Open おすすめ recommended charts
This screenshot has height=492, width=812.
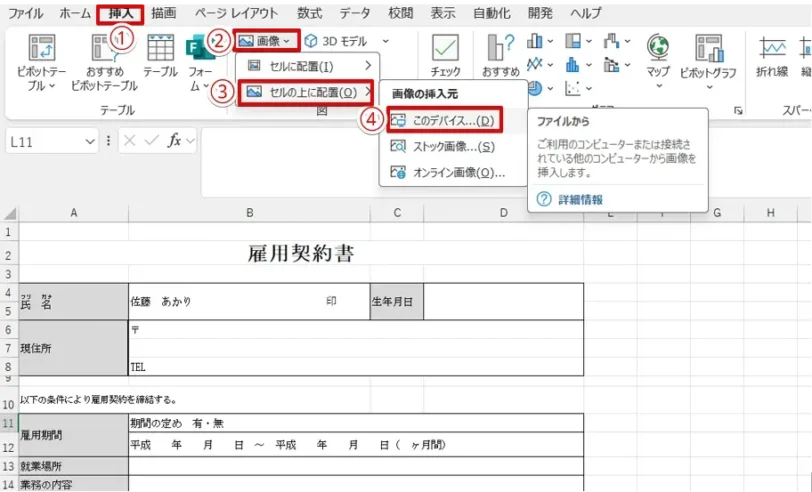pos(501,55)
